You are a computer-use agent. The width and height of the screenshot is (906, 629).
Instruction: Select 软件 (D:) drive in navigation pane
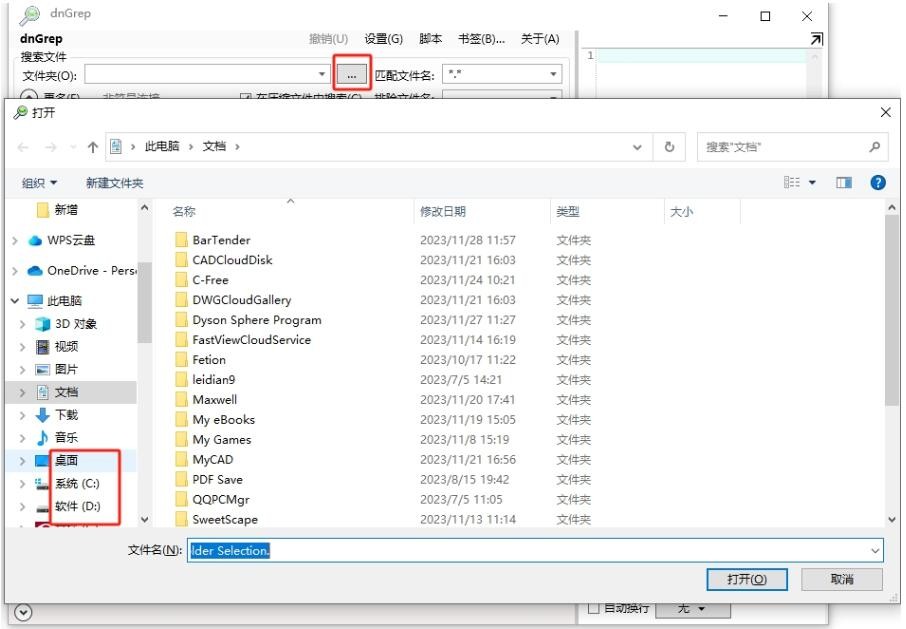77,507
